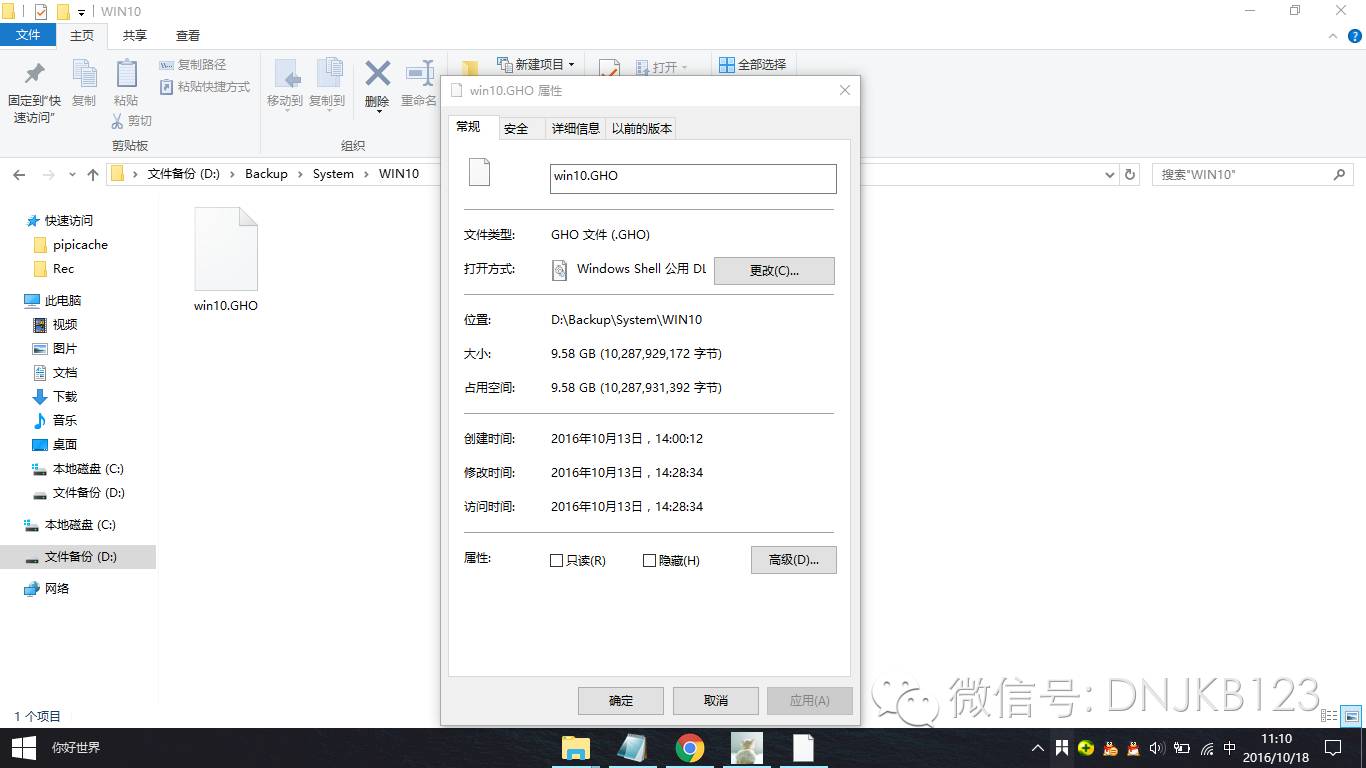Expand the address bar history dropdown
The image size is (1366, 768).
pyautogui.click(x=1109, y=174)
